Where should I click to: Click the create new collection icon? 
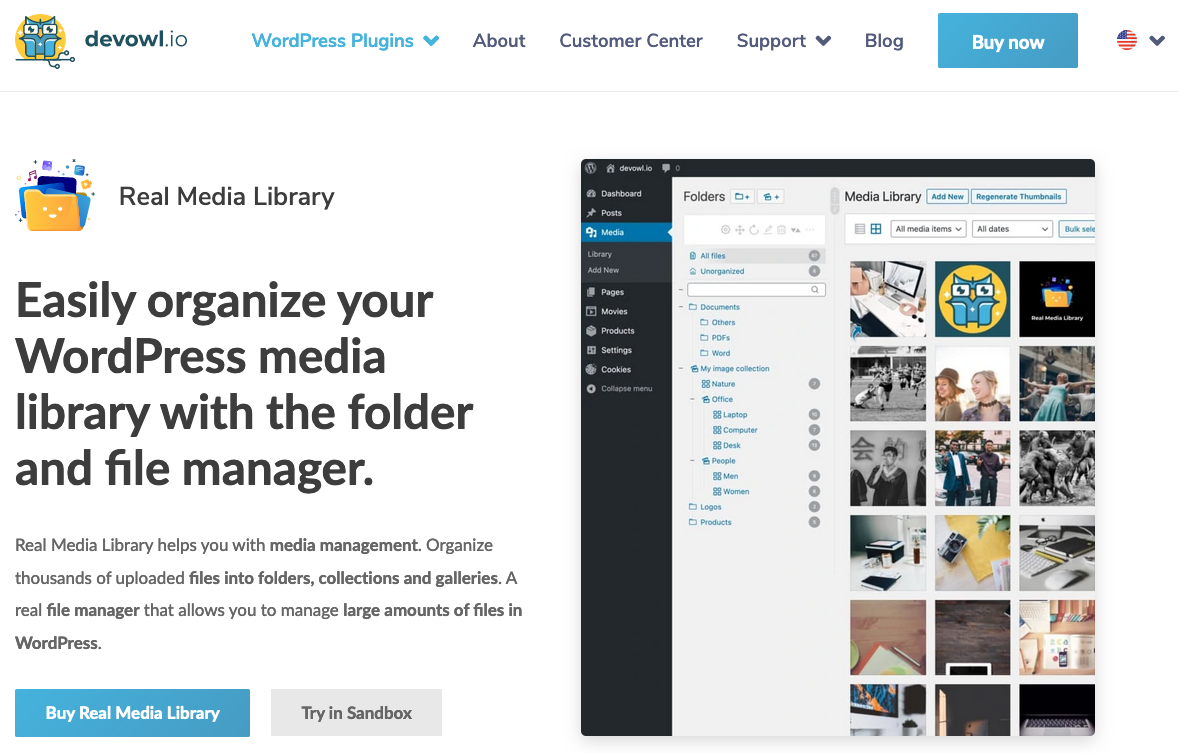point(770,196)
